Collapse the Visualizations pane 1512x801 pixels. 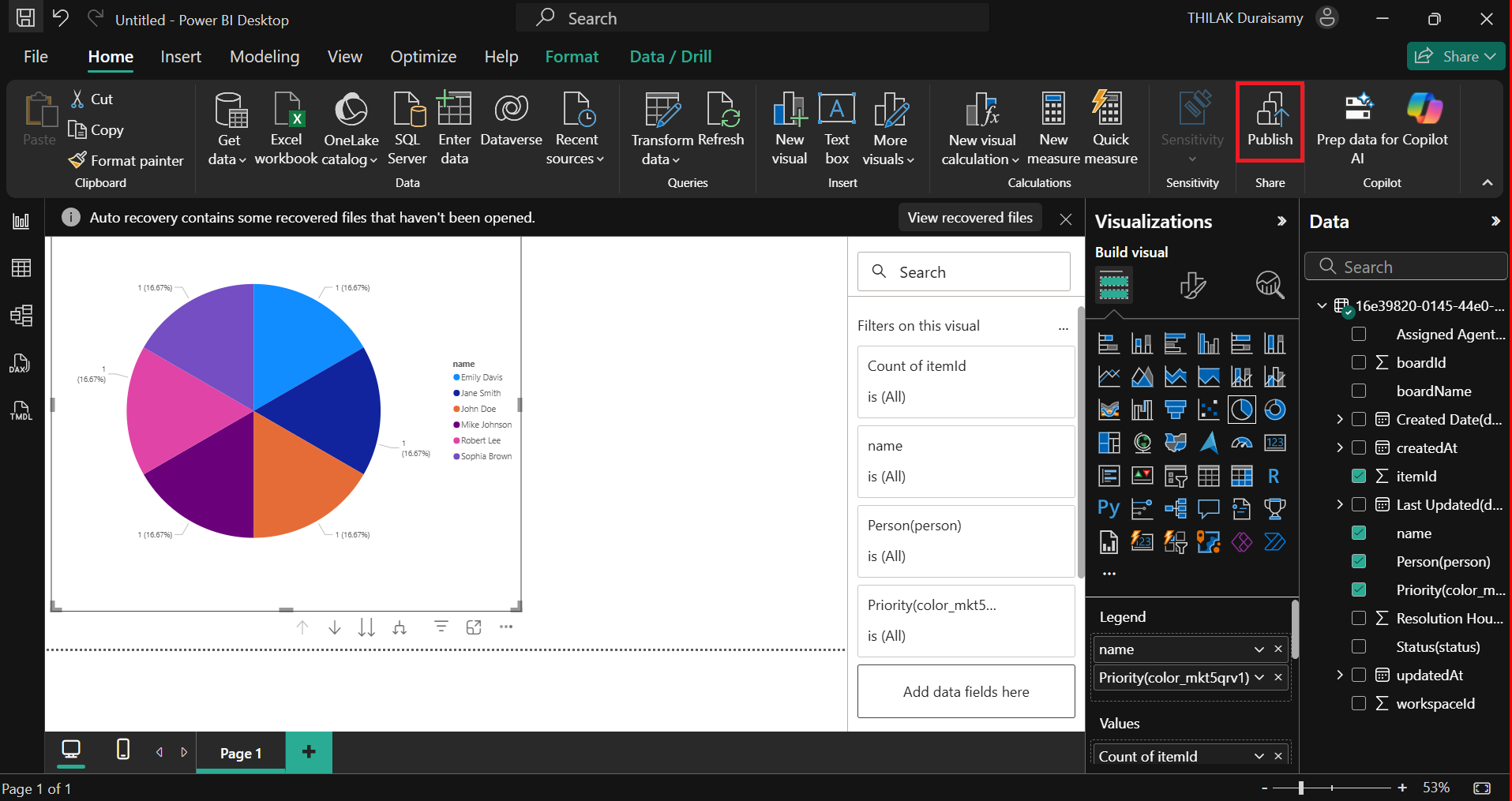[1281, 222]
